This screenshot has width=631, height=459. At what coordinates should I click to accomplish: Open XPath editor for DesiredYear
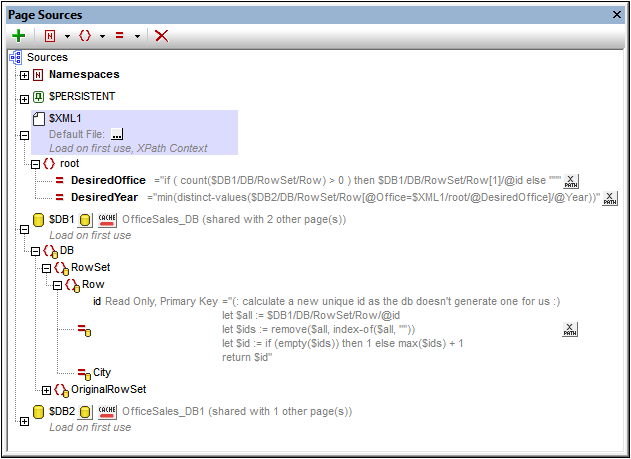[610, 198]
